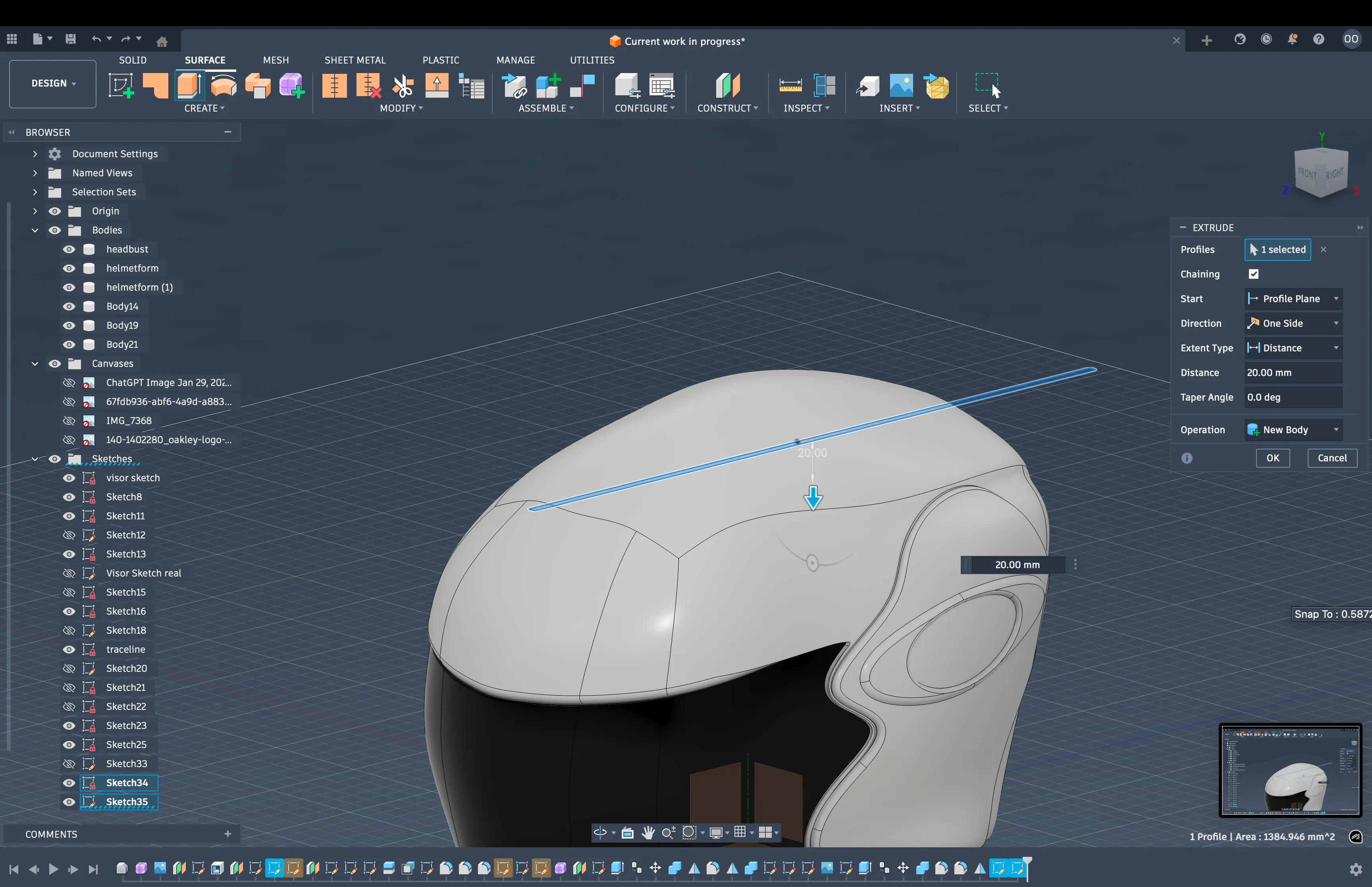Switch to the SHEET METAL tab
Screen dimensions: 1372x887
(x=355, y=59)
